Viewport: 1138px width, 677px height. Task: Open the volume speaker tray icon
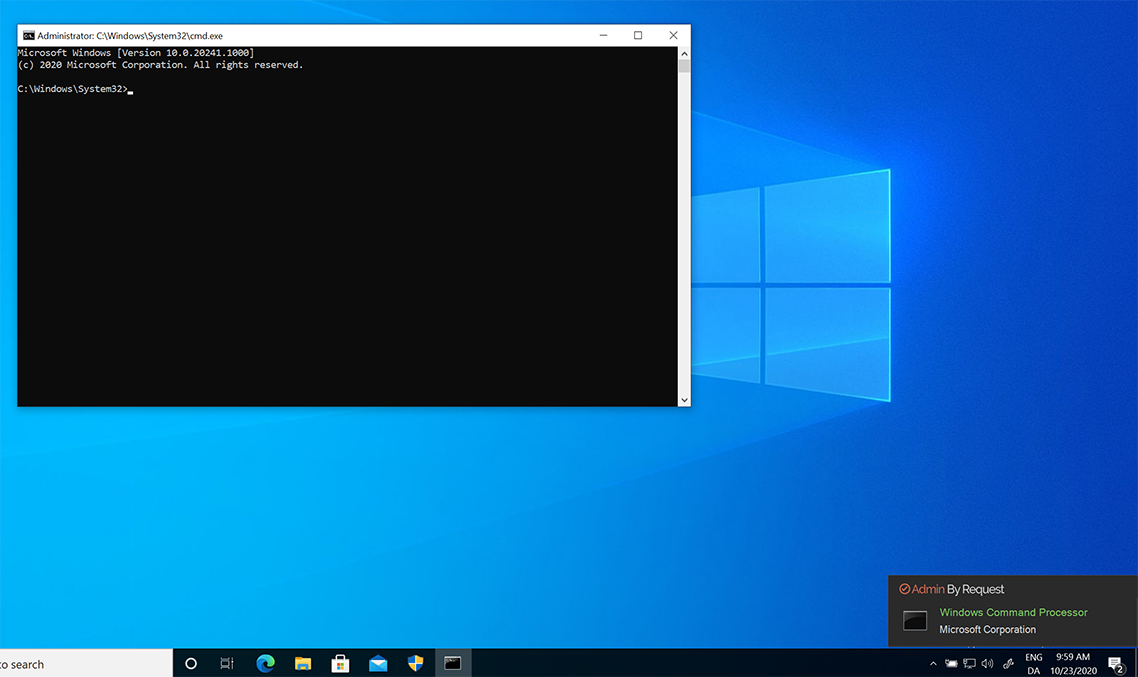[987, 663]
